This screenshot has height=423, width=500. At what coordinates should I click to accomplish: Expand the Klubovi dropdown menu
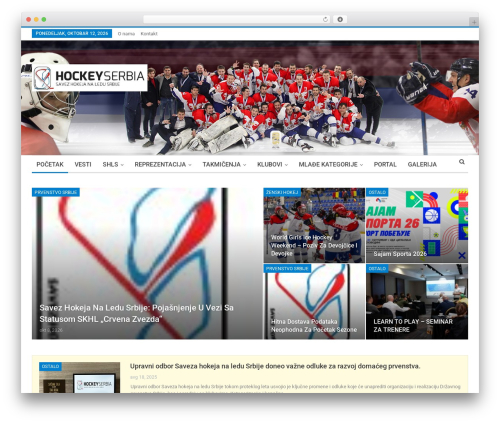pyautogui.click(x=272, y=164)
